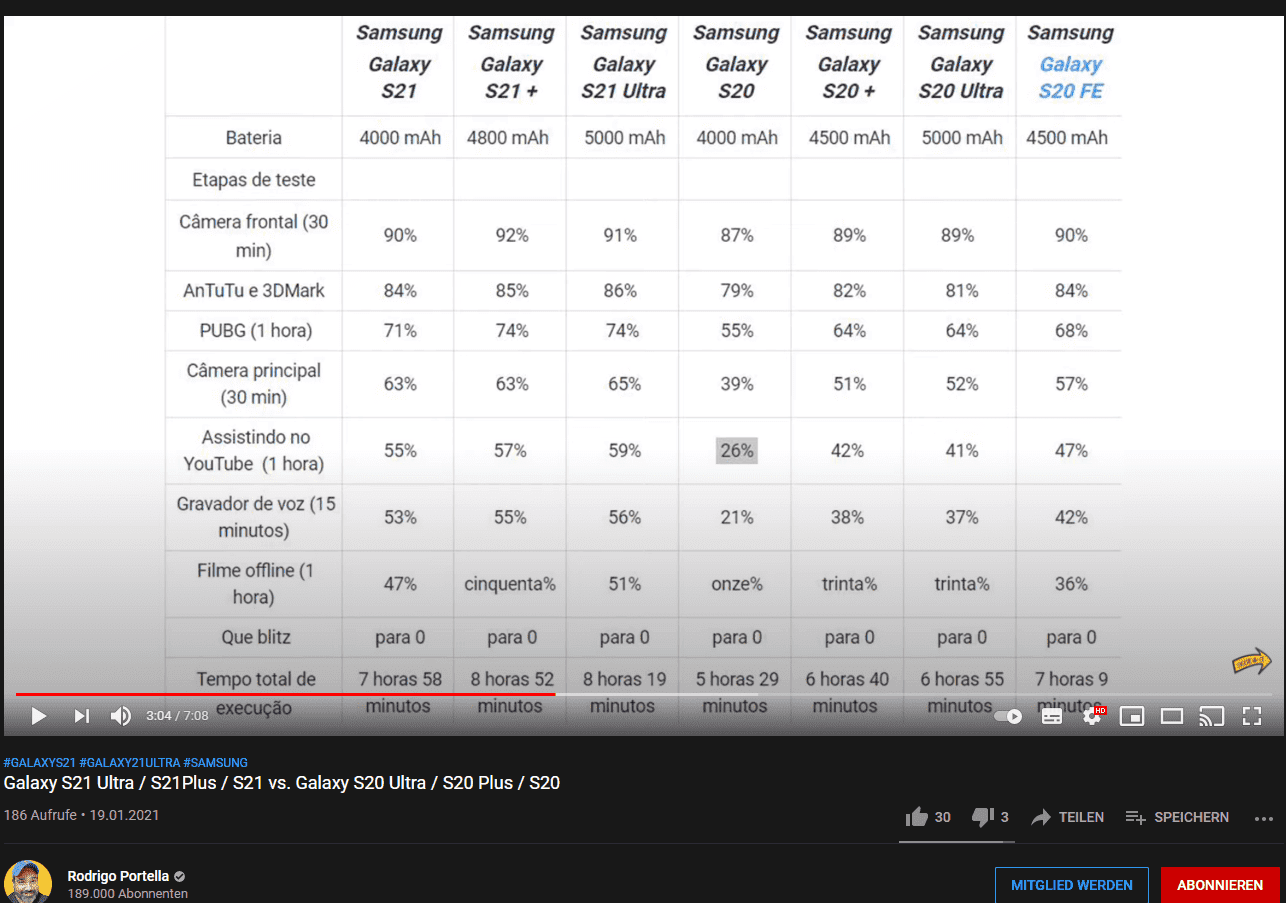
Task: Toggle the autoplay switch
Action: [1008, 716]
